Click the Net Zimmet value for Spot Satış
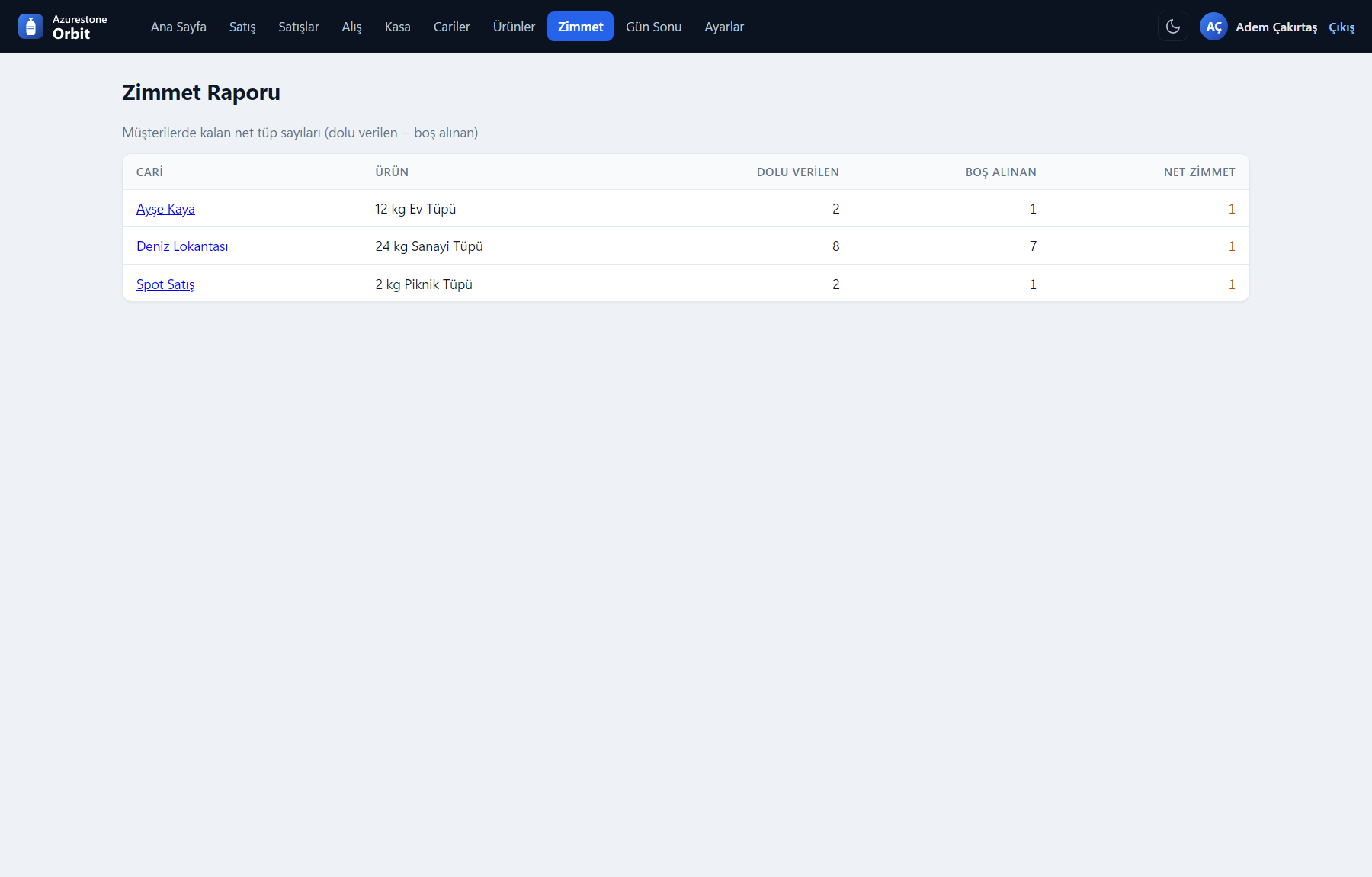Viewport: 1372px width, 877px height. coord(1232,284)
